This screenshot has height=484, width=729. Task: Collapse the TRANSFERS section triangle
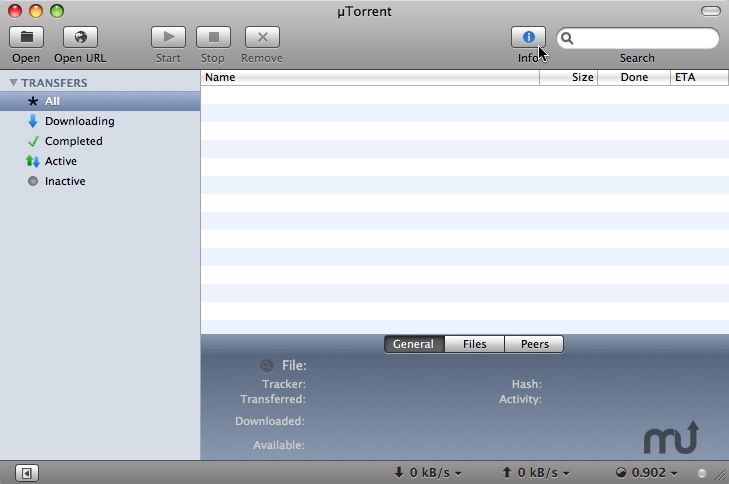pyautogui.click(x=13, y=83)
